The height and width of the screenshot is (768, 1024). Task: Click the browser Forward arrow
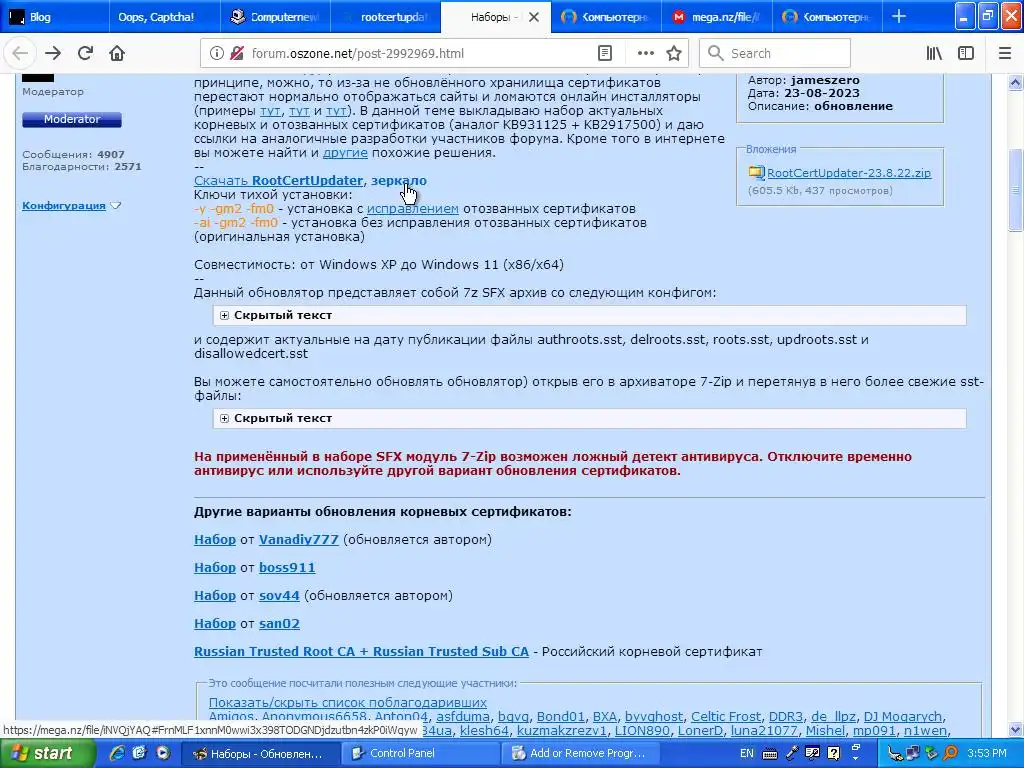[53, 54]
